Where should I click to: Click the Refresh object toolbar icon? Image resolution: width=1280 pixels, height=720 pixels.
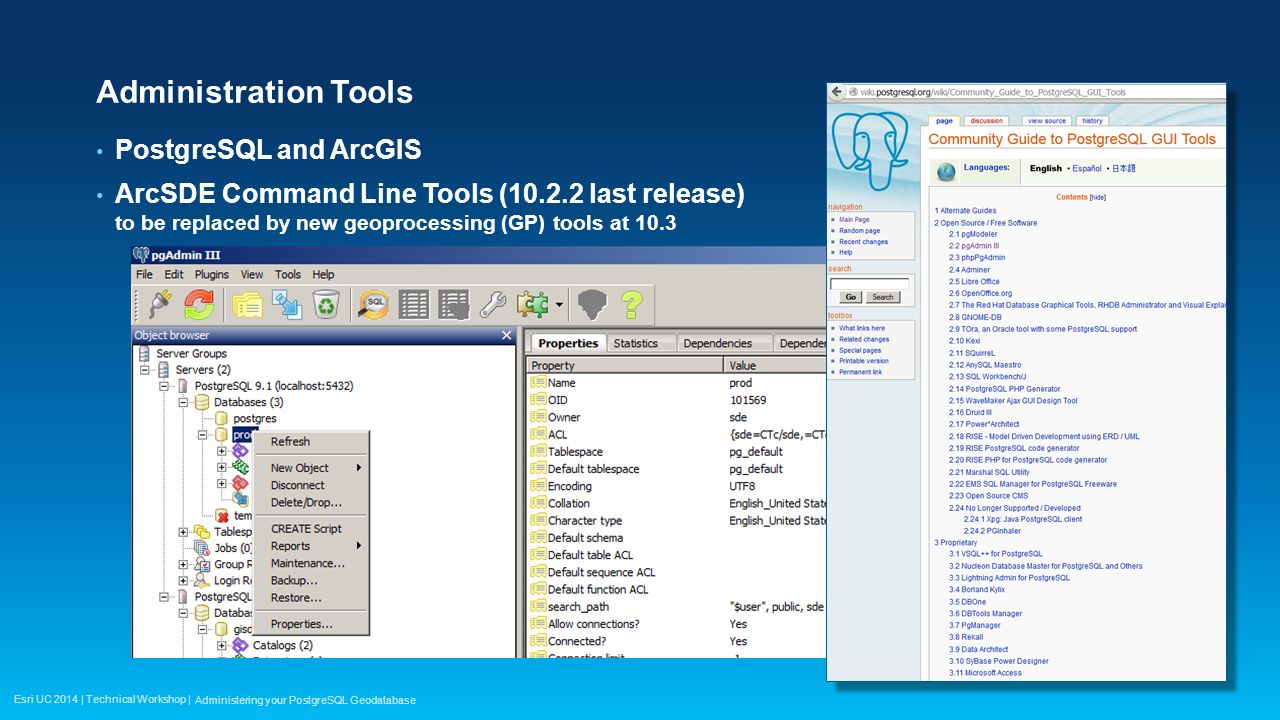click(x=199, y=304)
